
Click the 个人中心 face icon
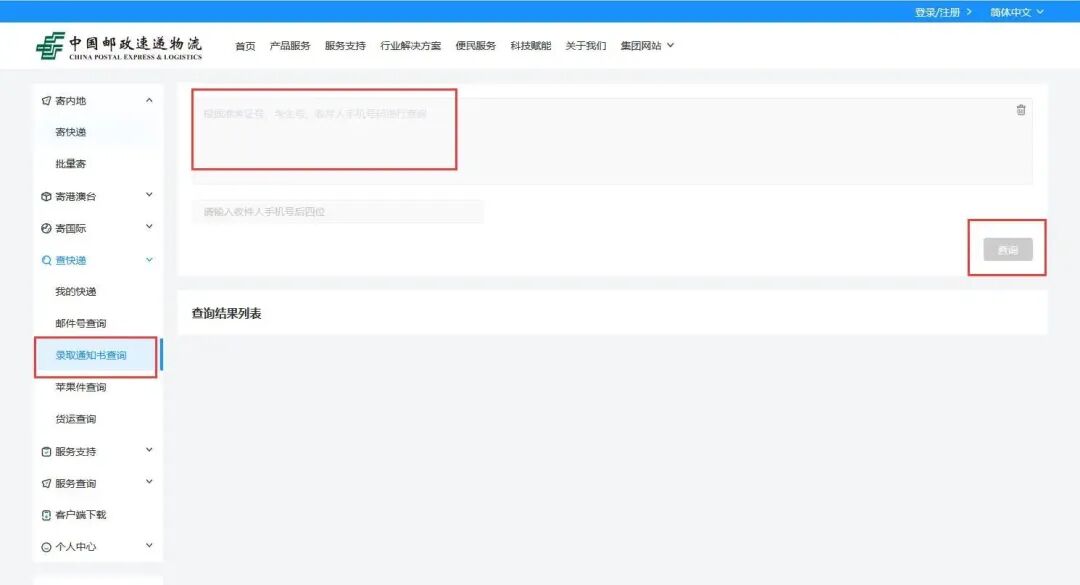pos(46,546)
